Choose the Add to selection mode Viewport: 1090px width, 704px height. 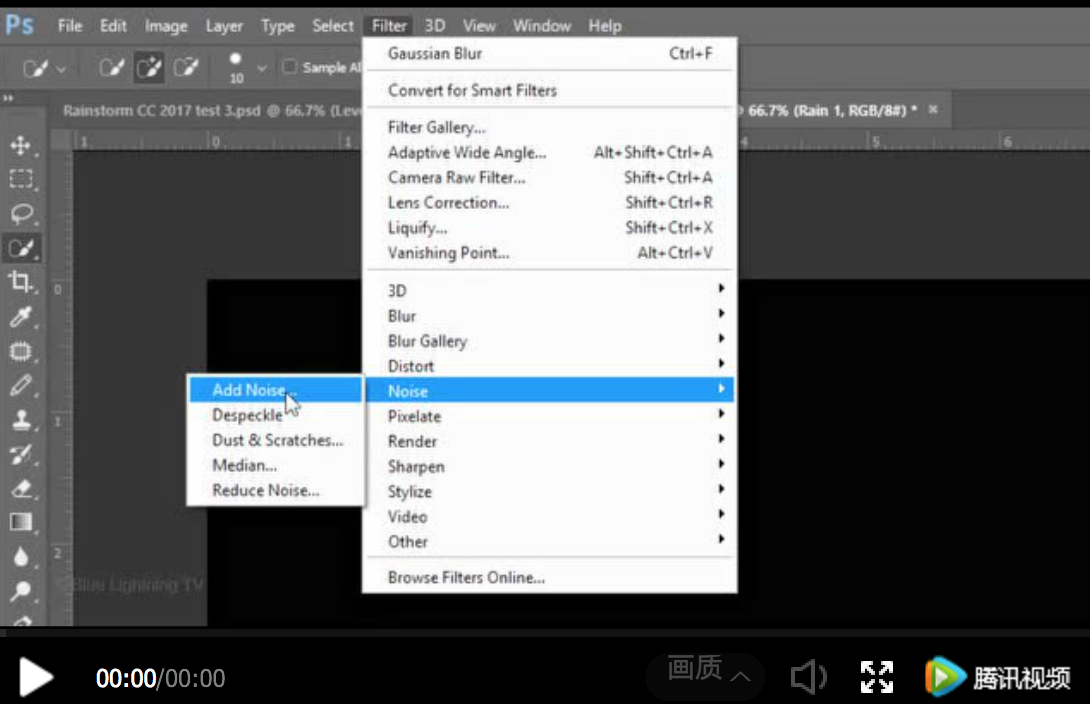pyautogui.click(x=149, y=68)
